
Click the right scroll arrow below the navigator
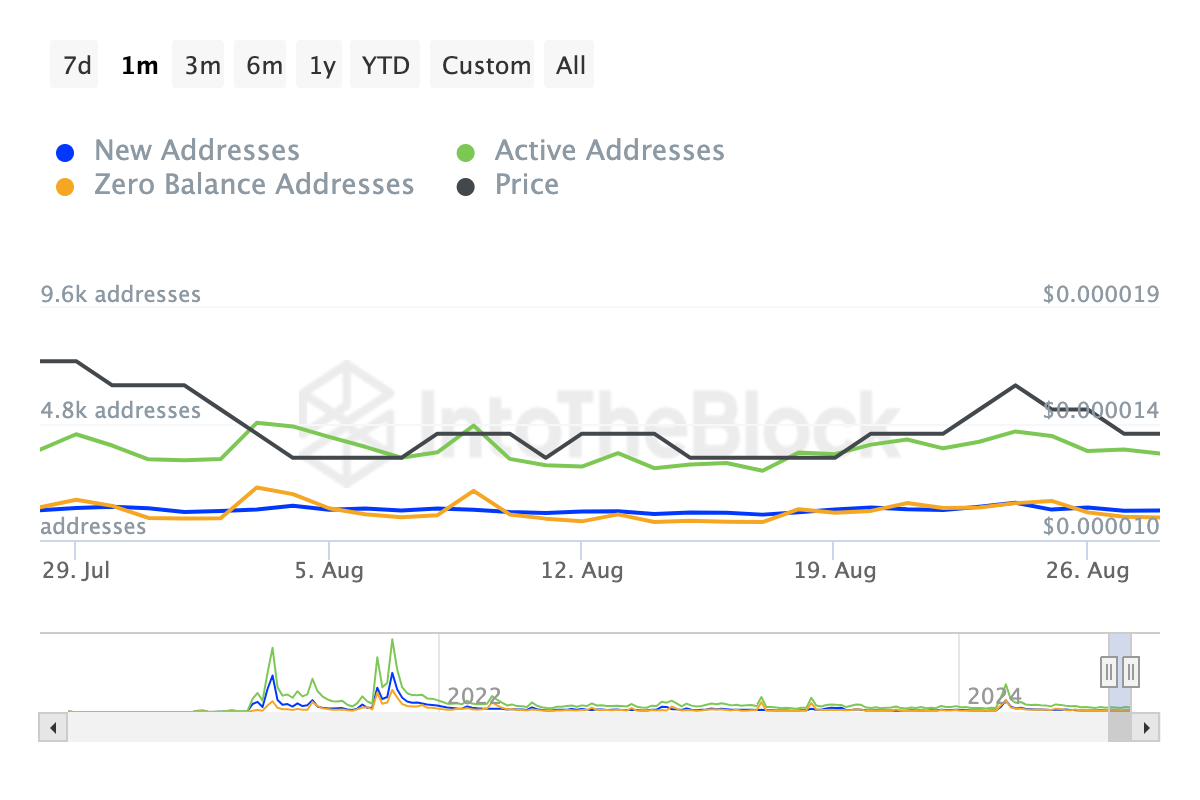1148,727
